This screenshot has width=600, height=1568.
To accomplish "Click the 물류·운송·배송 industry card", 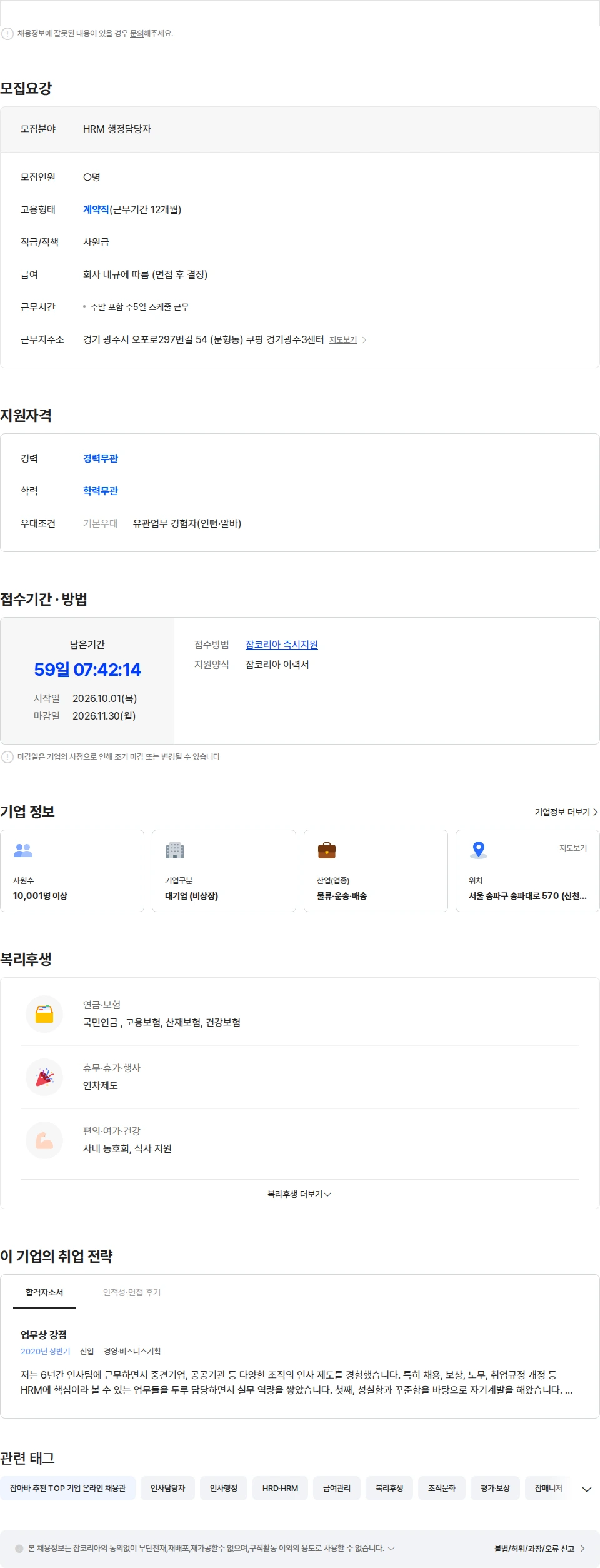I will (x=376, y=871).
